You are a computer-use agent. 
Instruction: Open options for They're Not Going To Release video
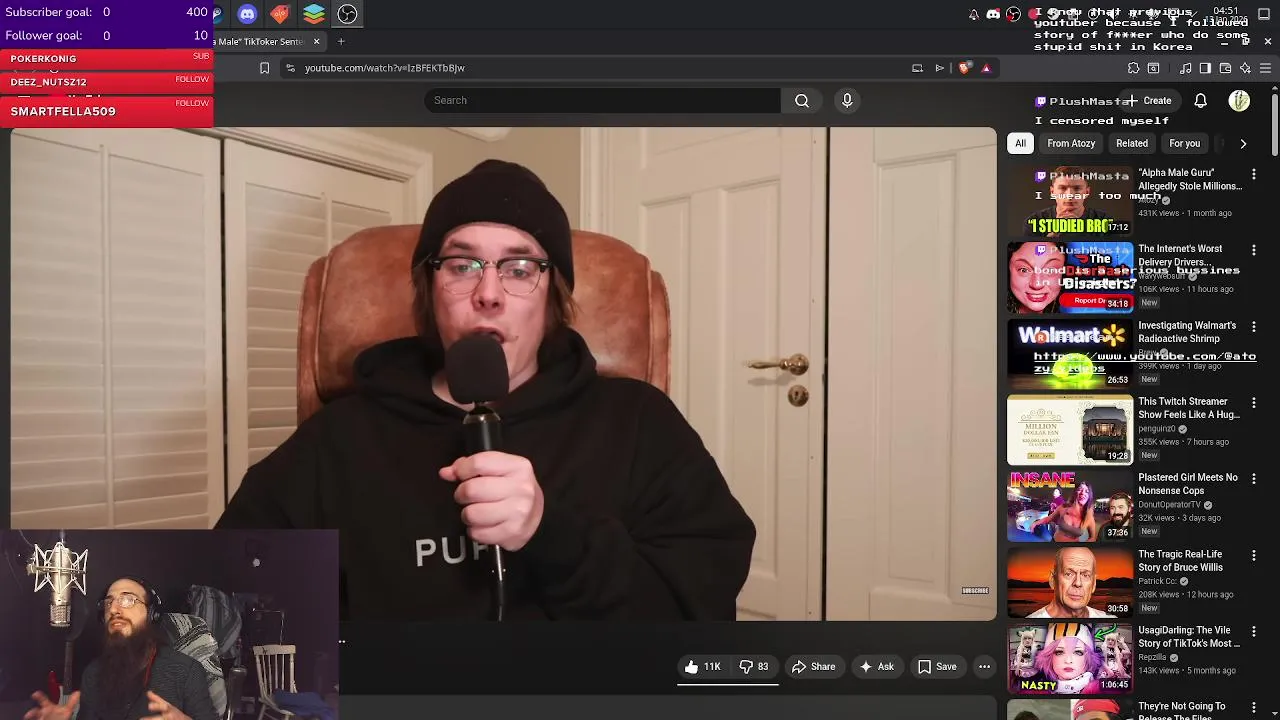pos(1254,708)
